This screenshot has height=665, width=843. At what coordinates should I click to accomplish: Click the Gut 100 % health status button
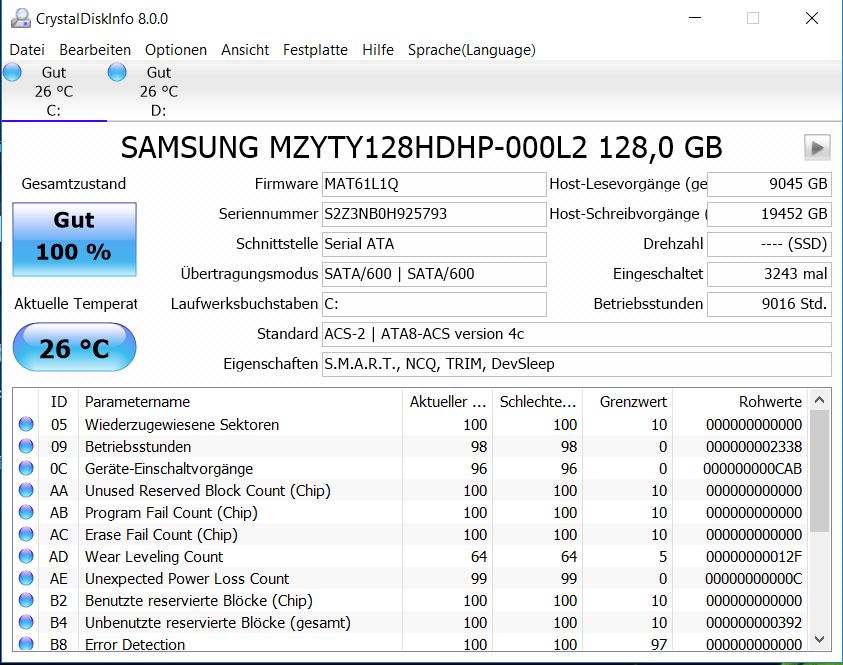point(73,239)
